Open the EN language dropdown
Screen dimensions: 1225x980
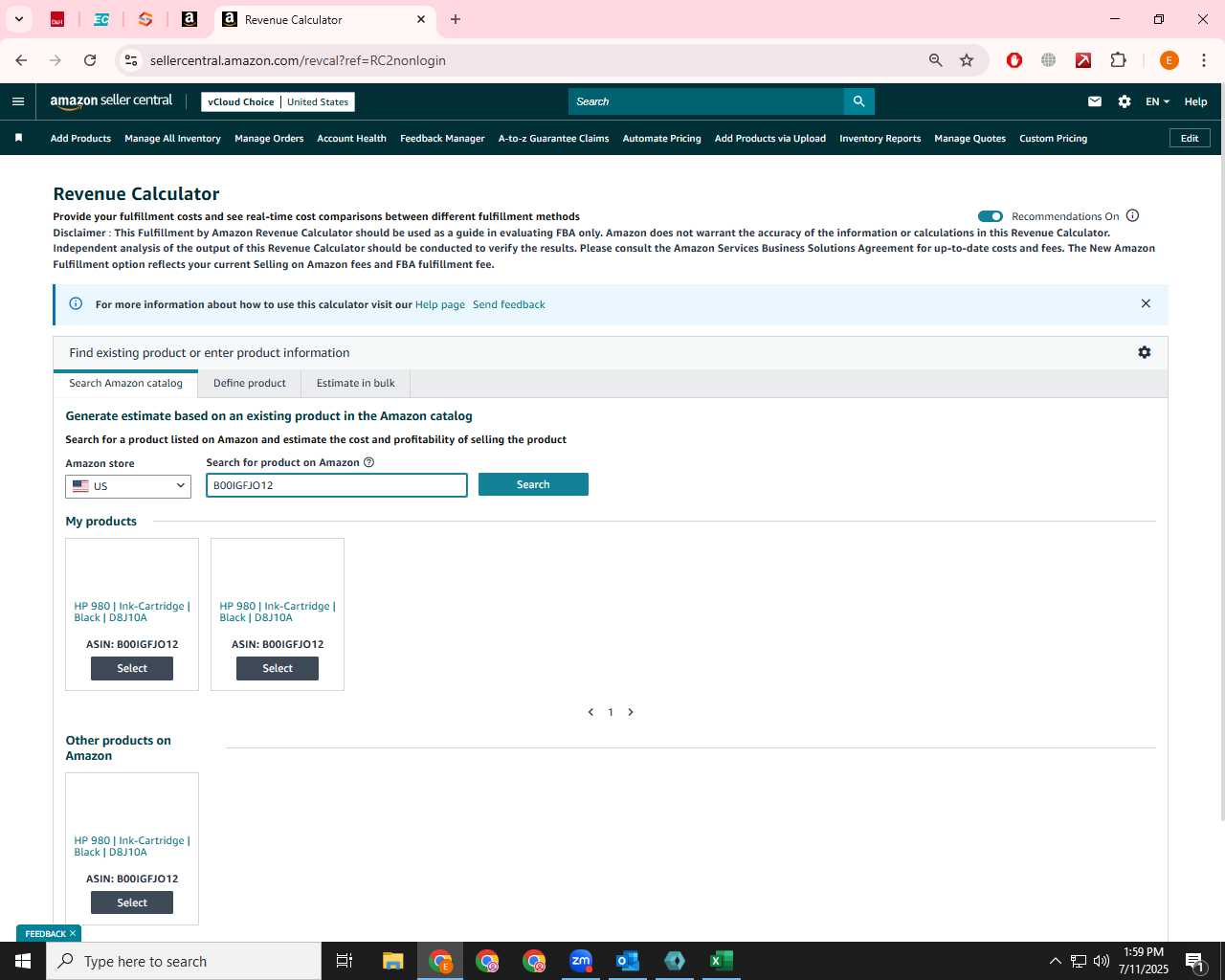pyautogui.click(x=1157, y=101)
